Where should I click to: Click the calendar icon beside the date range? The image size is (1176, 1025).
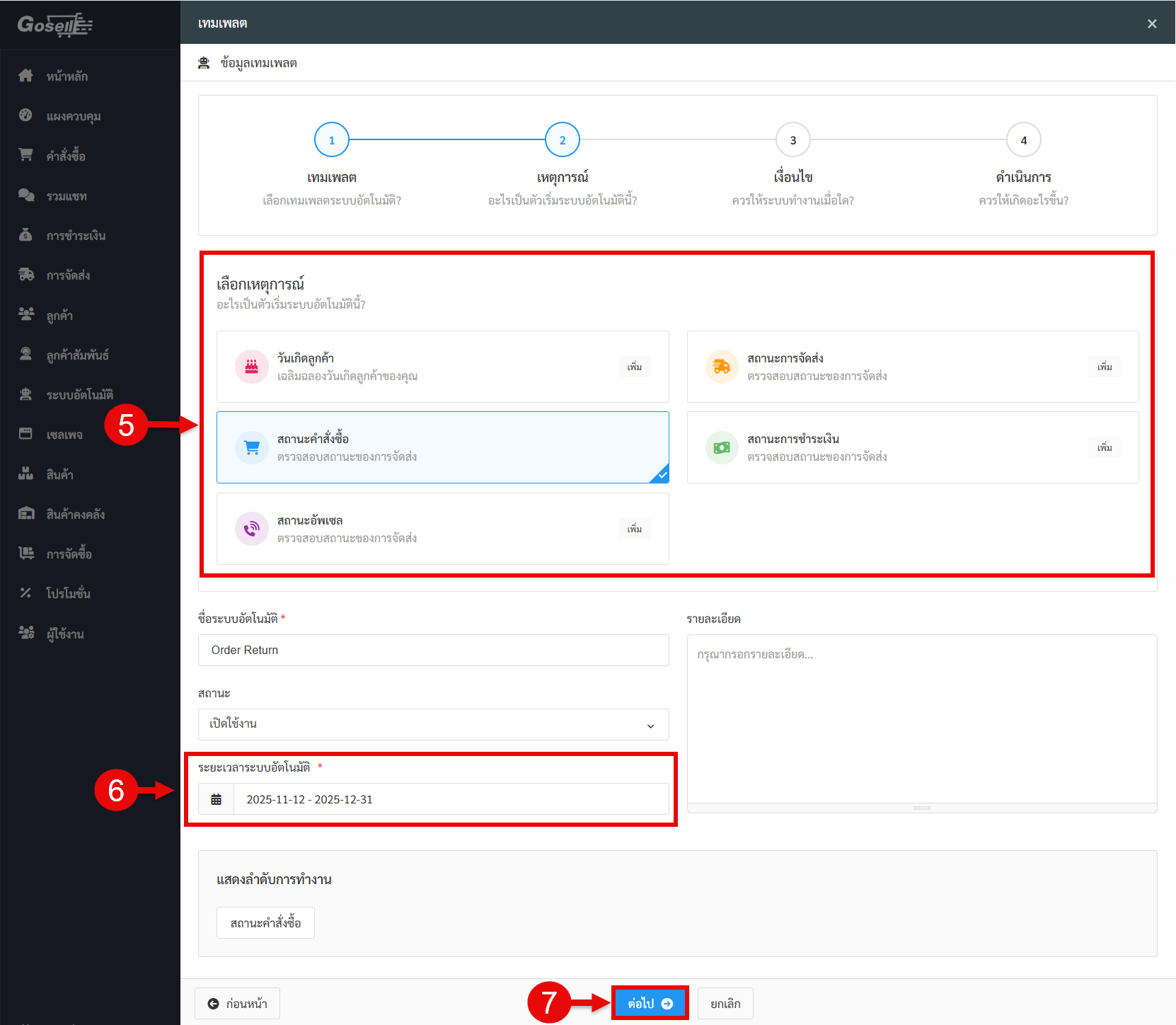[217, 799]
